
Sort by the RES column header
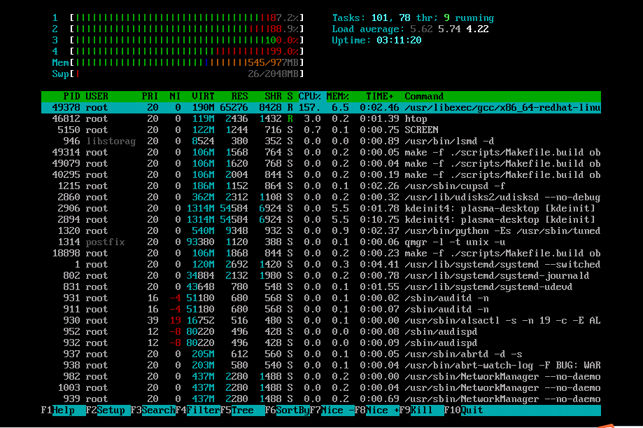239,96
